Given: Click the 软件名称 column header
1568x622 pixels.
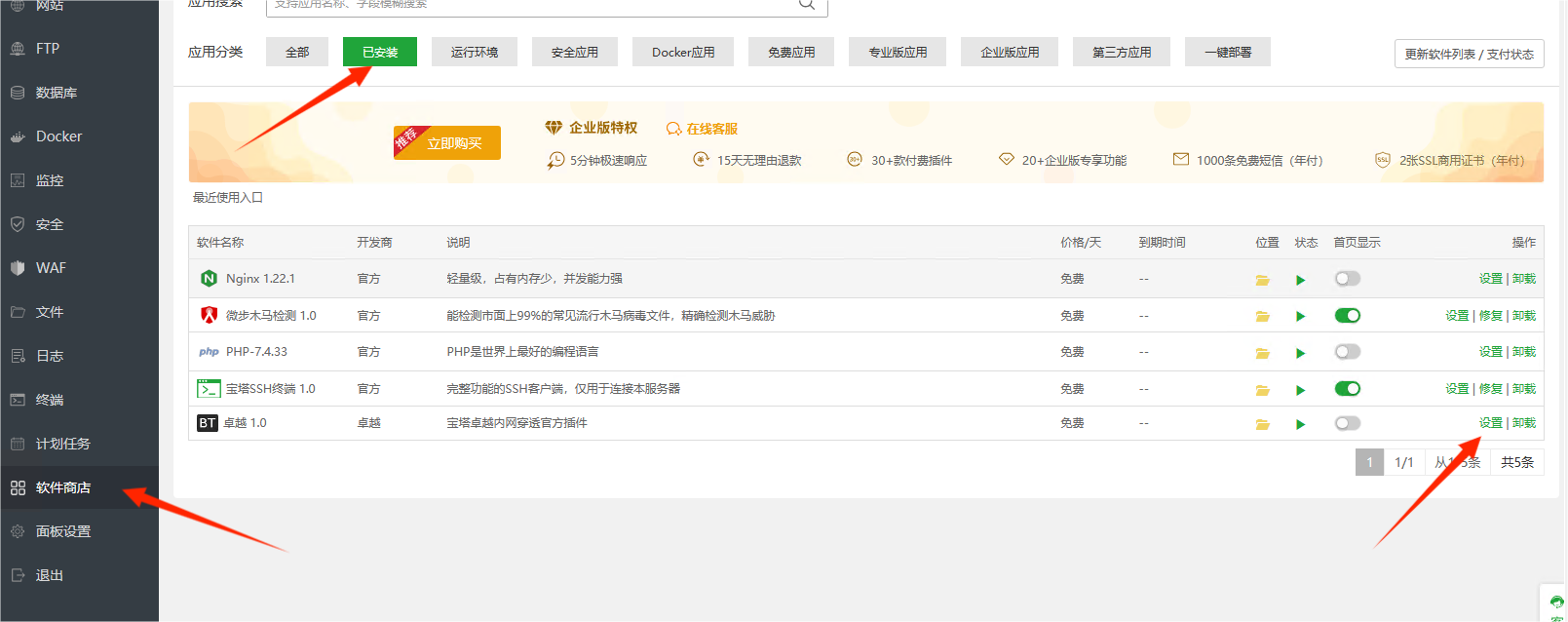Looking at the screenshot, I should click(220, 243).
